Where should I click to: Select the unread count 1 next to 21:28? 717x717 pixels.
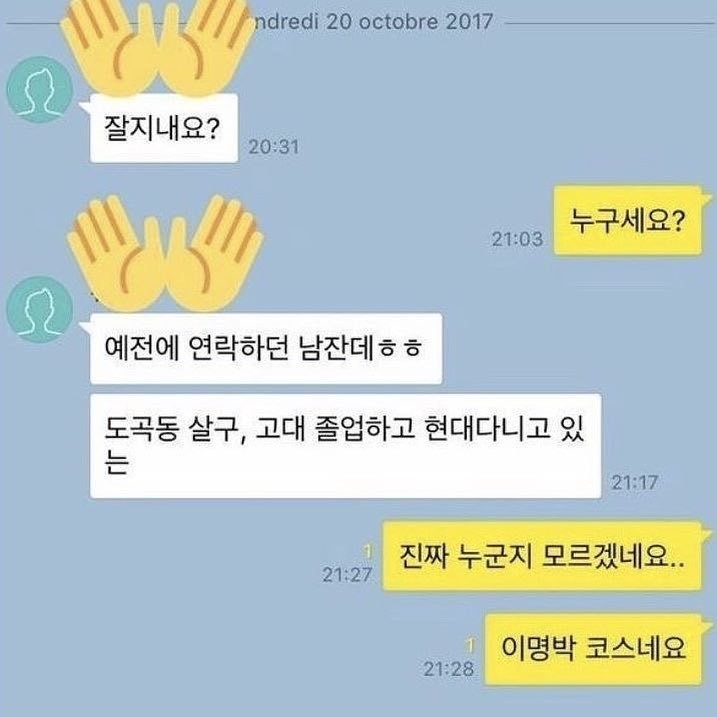pos(470,645)
